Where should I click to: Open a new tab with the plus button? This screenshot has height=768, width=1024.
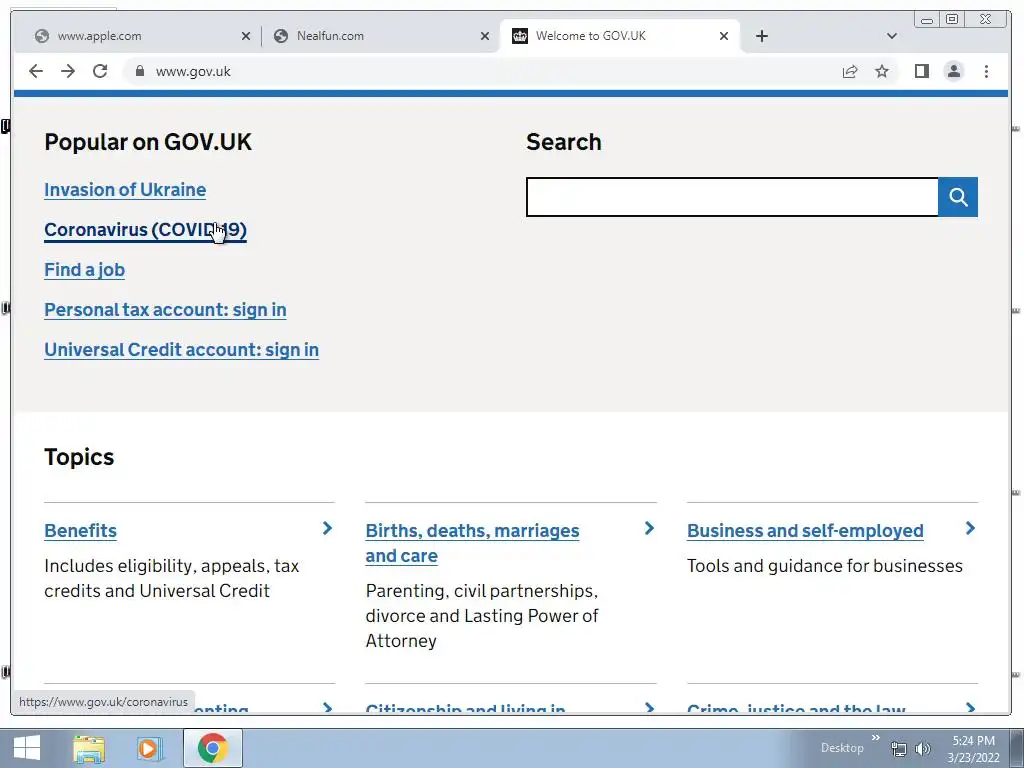click(x=761, y=36)
